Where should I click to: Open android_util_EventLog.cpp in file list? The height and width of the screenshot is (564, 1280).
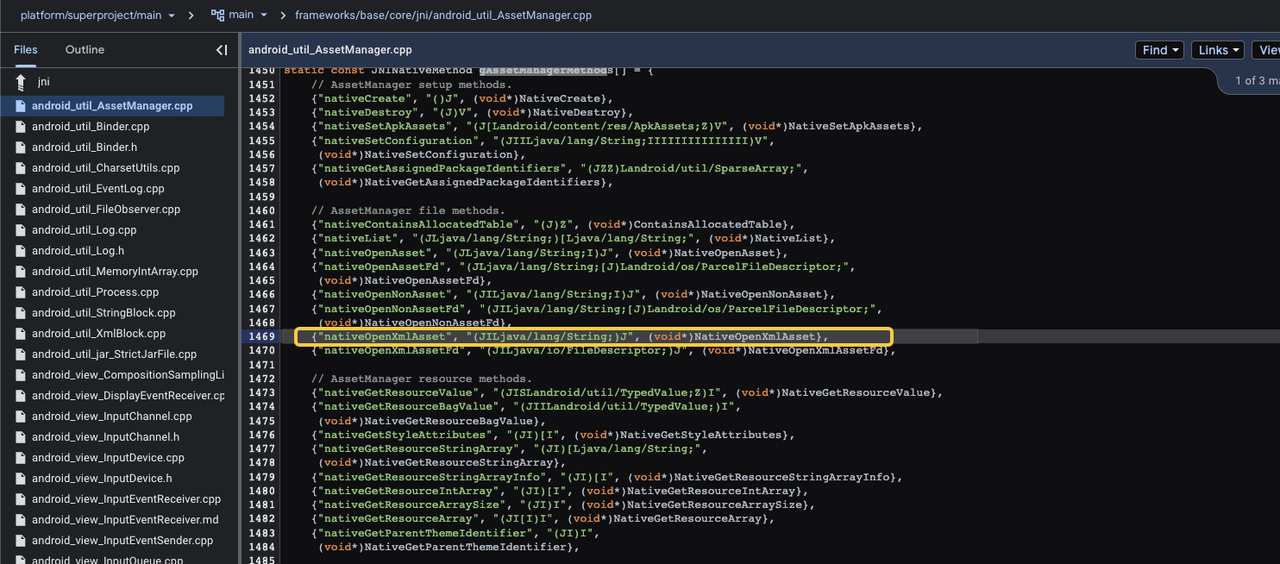tap(98, 189)
